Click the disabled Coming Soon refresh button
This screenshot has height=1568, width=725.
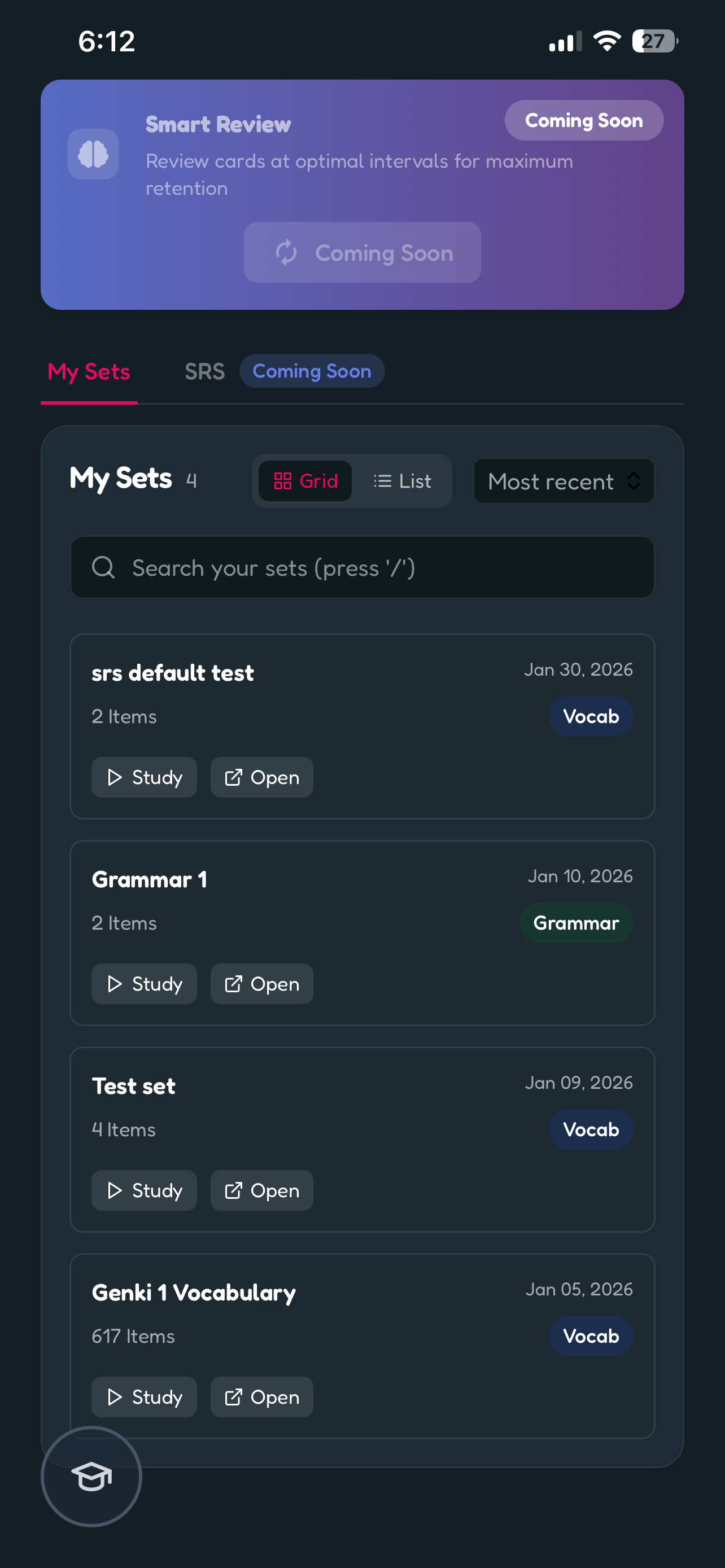(x=362, y=252)
